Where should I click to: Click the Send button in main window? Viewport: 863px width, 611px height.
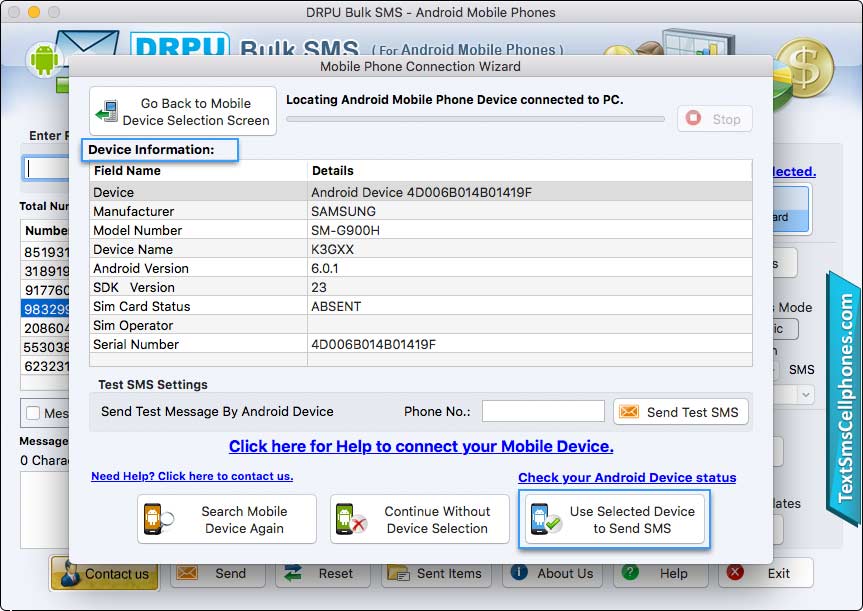pyautogui.click(x=218, y=573)
